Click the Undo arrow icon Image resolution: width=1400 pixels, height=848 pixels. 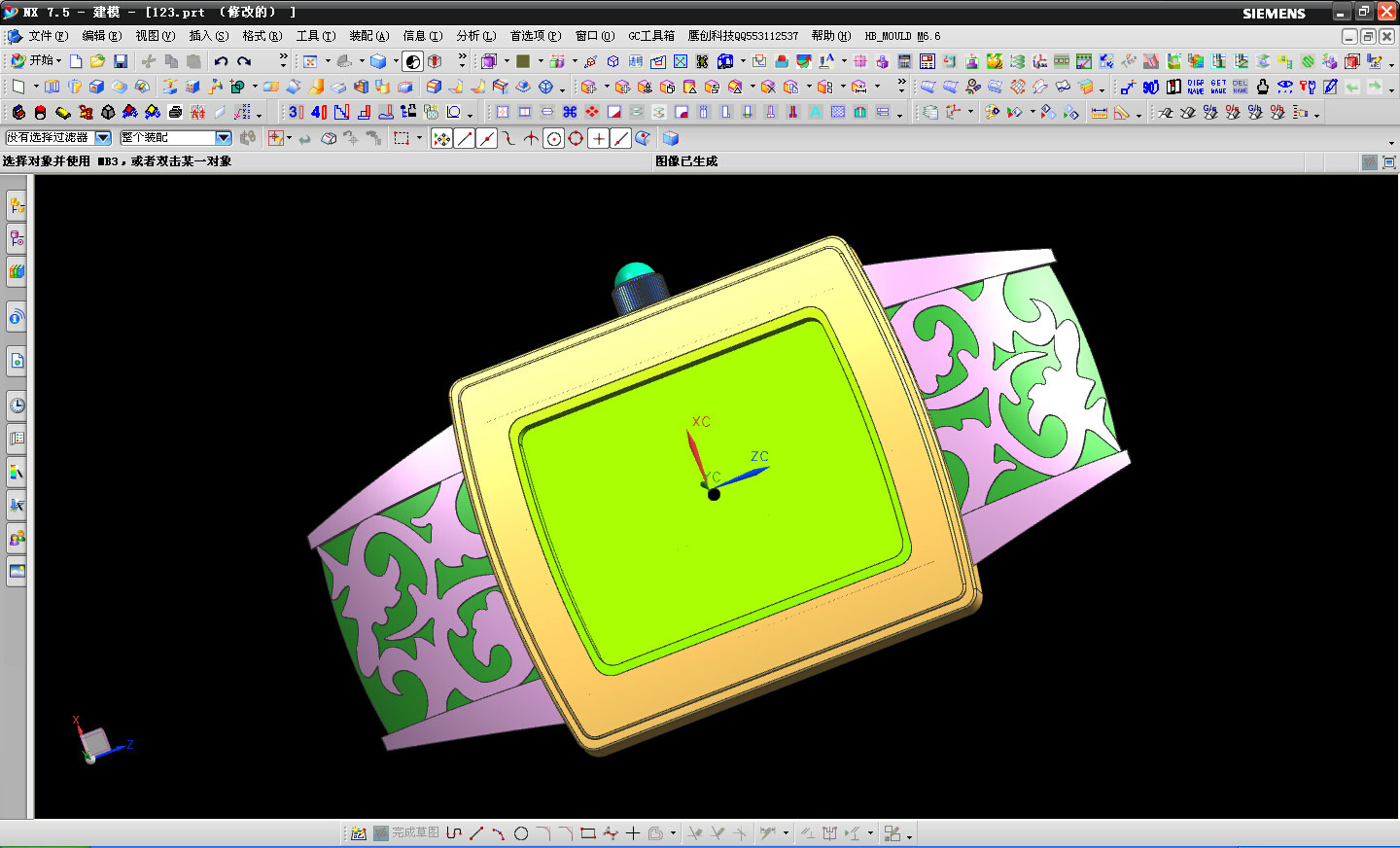click(222, 61)
